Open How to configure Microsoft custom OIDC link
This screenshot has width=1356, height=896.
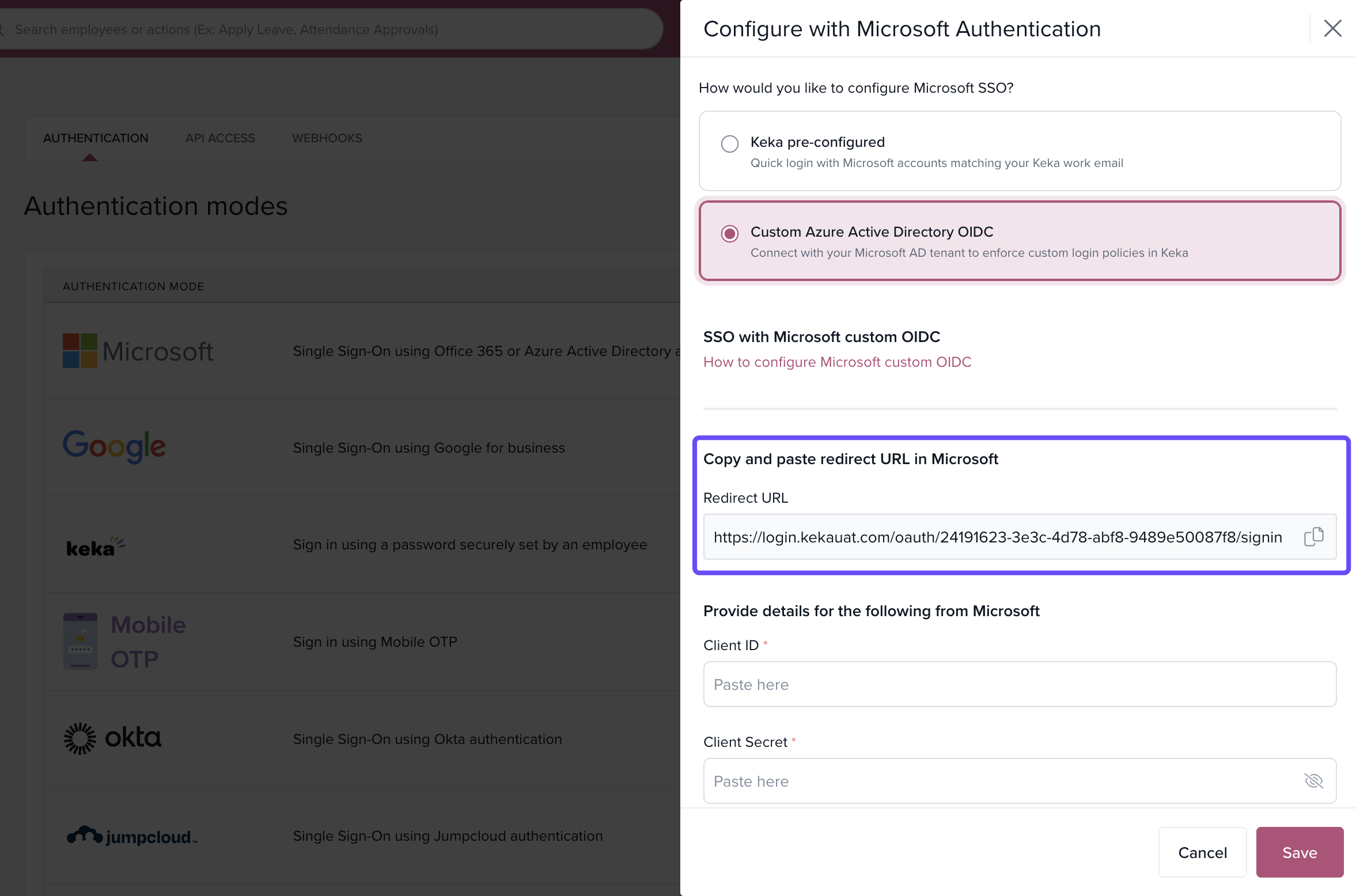(837, 362)
